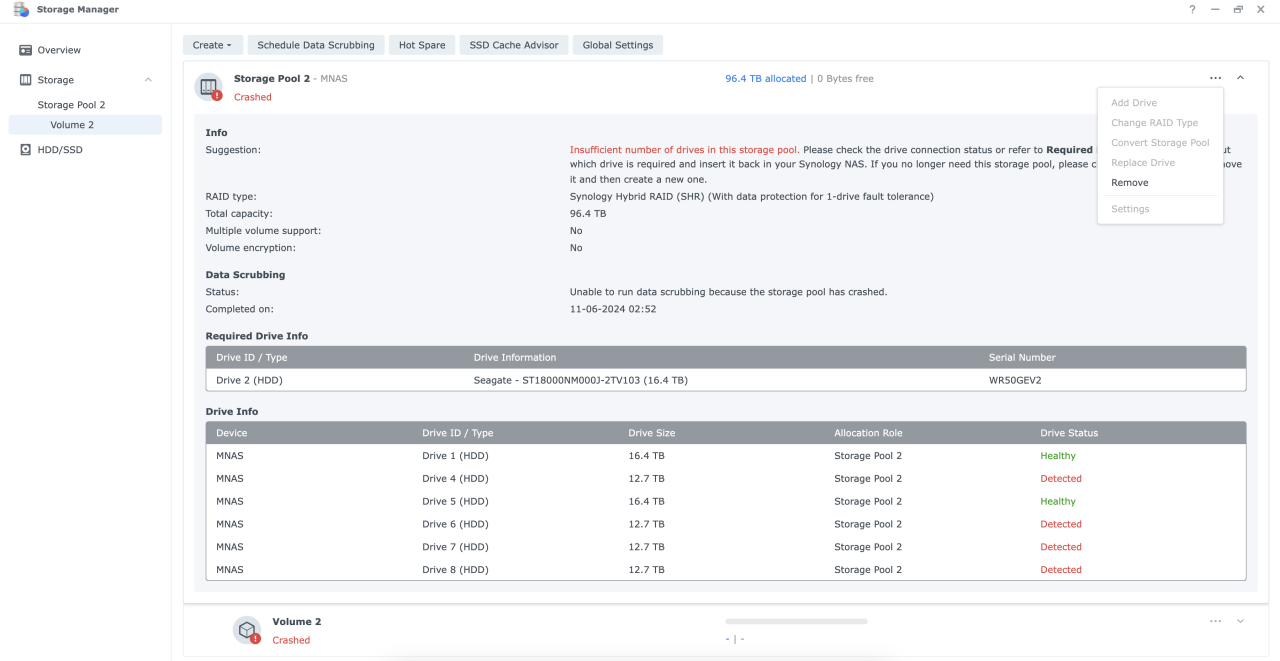Click the crashed Volume 2 cube icon
This screenshot has height=661, width=1280.
pyautogui.click(x=247, y=630)
